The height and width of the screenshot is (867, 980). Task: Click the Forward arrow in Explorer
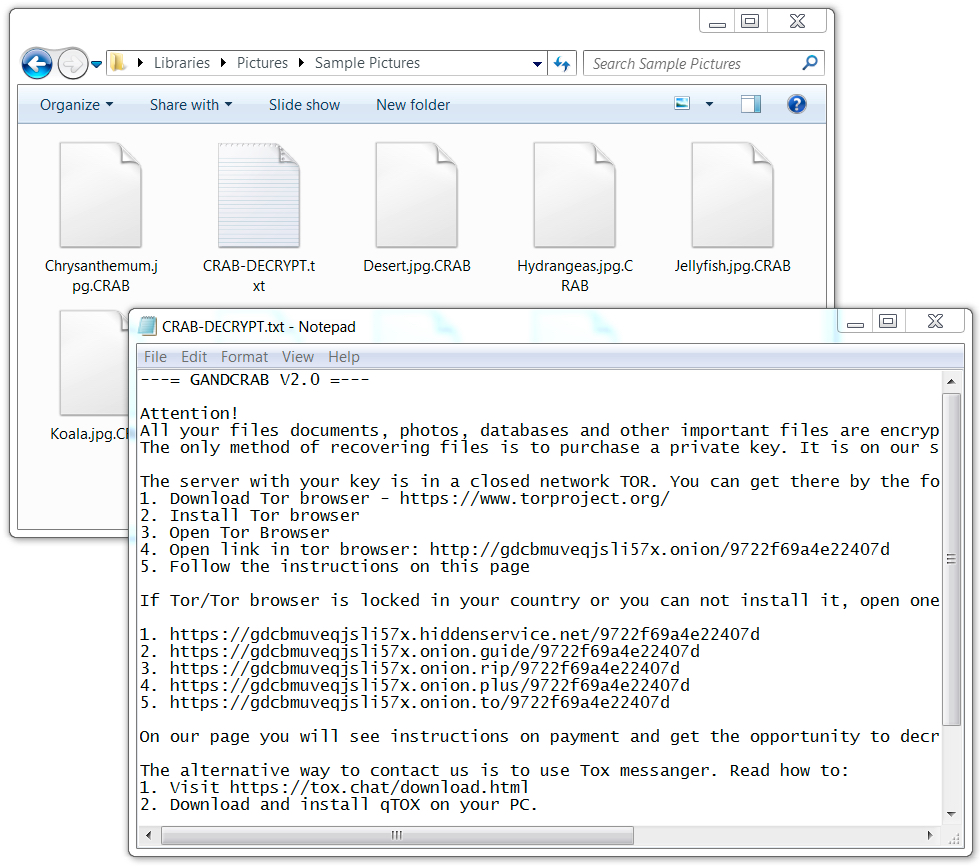pos(72,64)
